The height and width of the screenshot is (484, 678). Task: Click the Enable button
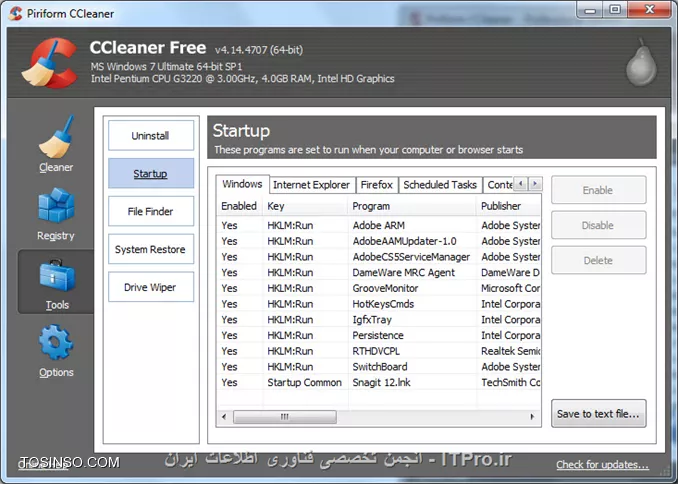(x=598, y=190)
